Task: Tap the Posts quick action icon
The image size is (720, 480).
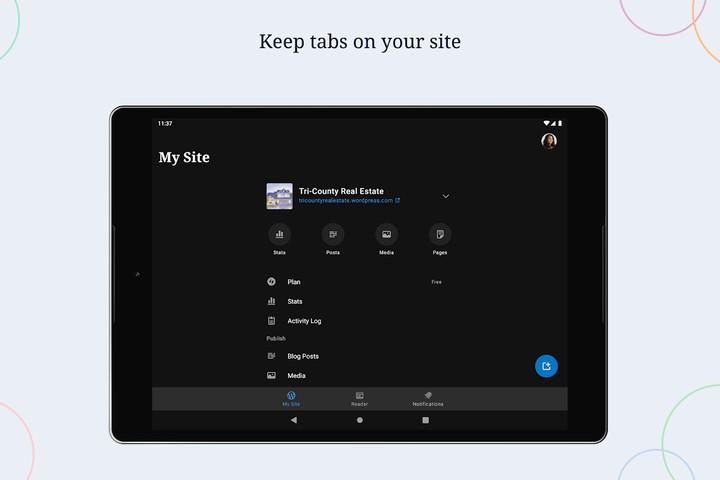Action: pyautogui.click(x=333, y=234)
